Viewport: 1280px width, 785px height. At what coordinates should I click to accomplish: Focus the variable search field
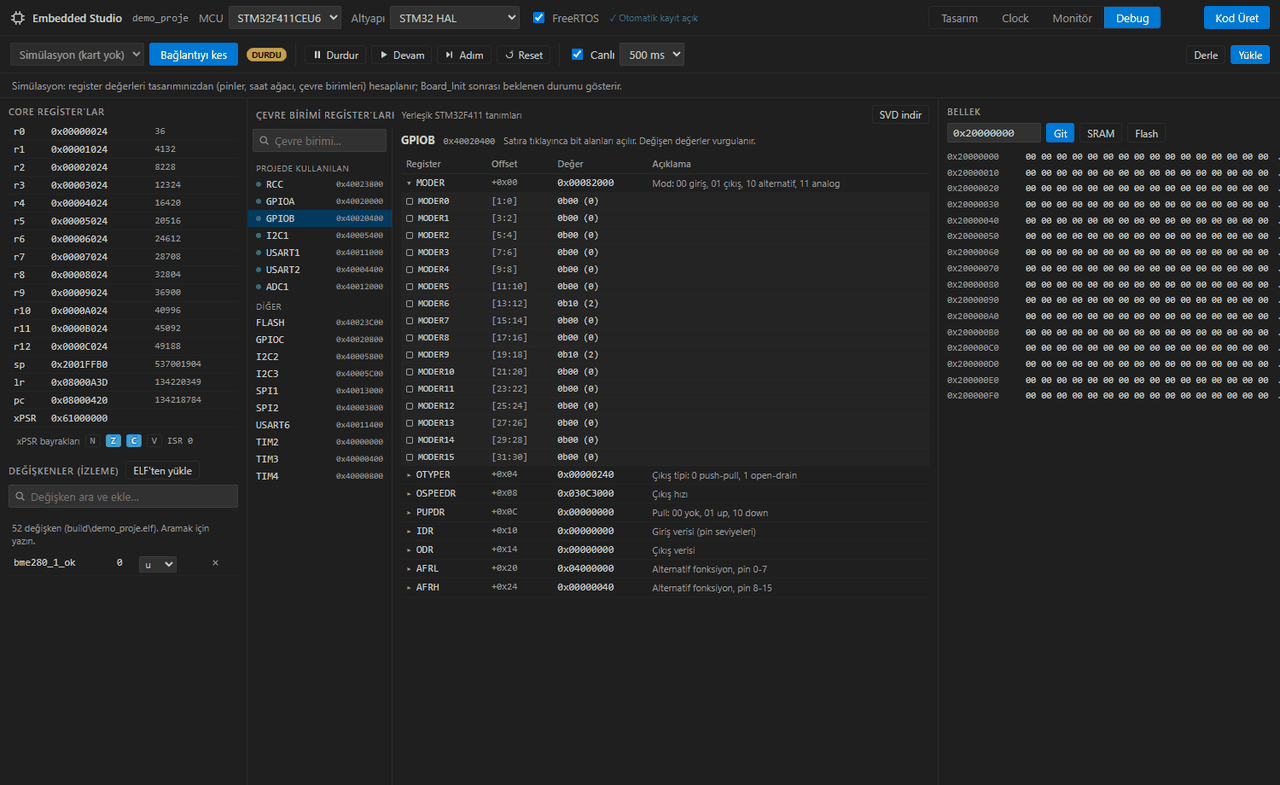coord(123,497)
